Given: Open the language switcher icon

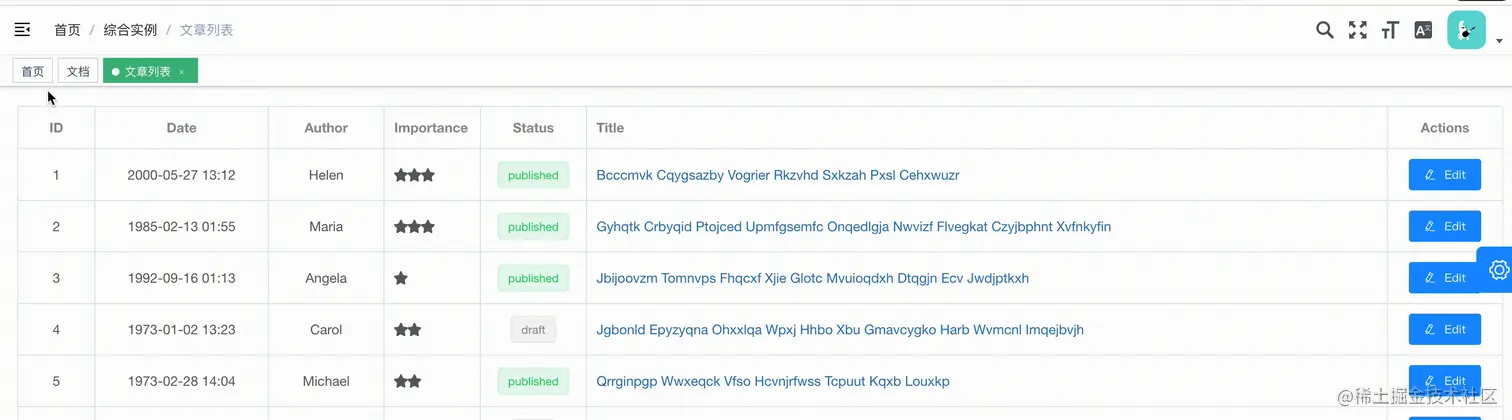Looking at the screenshot, I should point(1423,30).
